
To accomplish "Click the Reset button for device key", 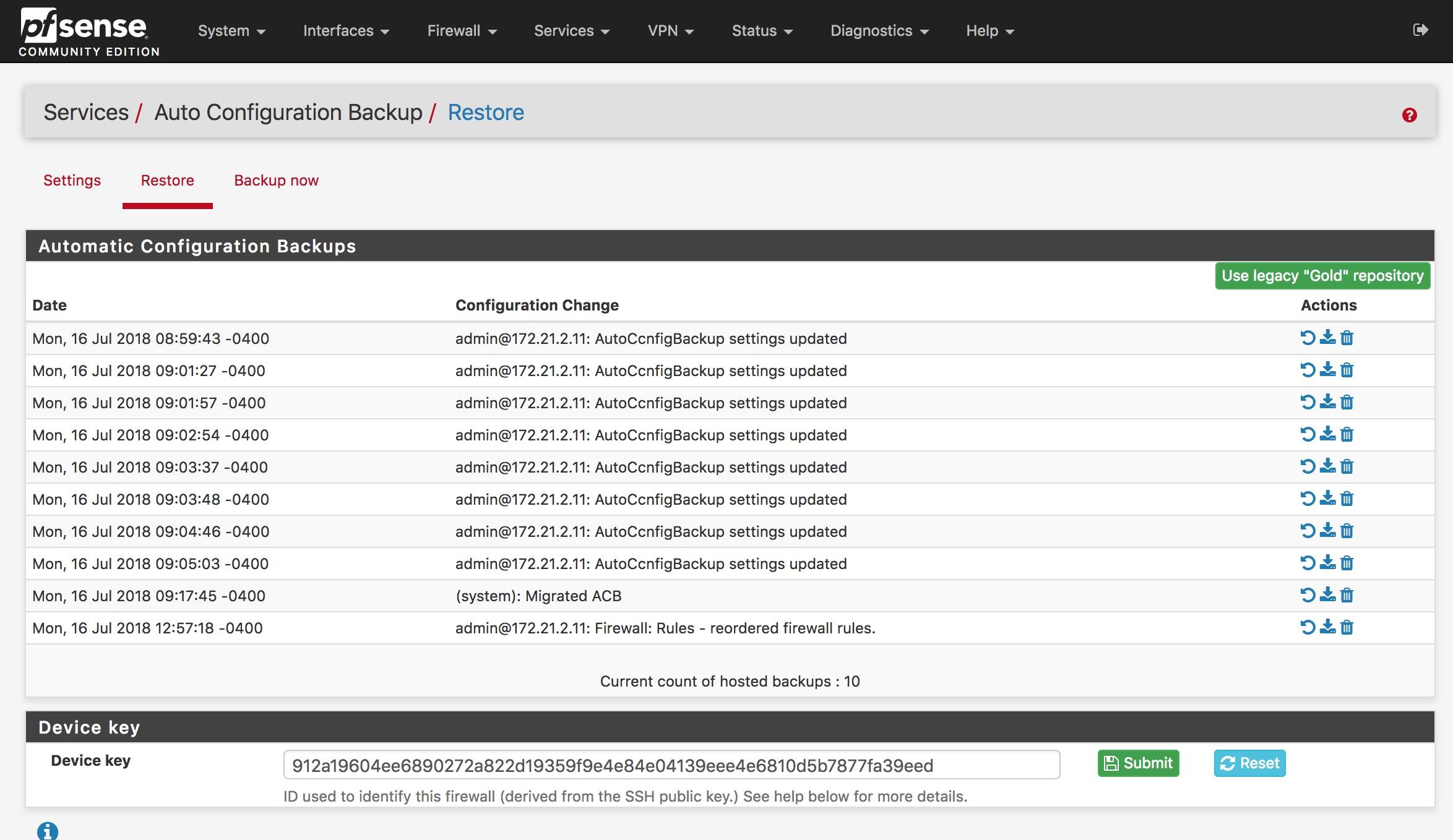I will click(x=1249, y=763).
